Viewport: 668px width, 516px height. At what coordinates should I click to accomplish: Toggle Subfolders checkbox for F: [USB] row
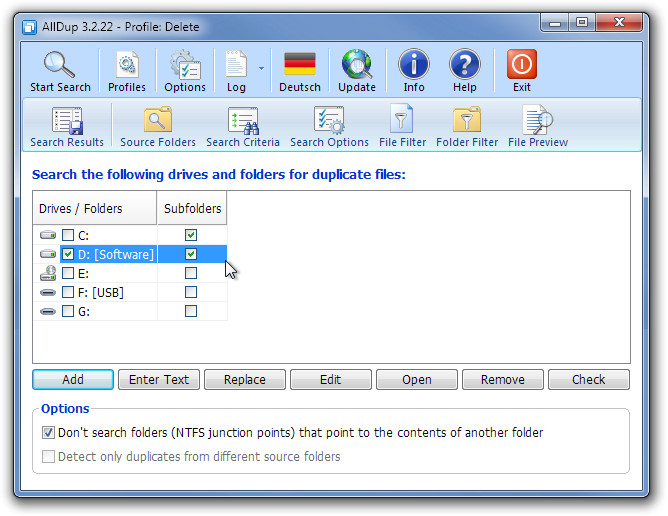pos(191,292)
